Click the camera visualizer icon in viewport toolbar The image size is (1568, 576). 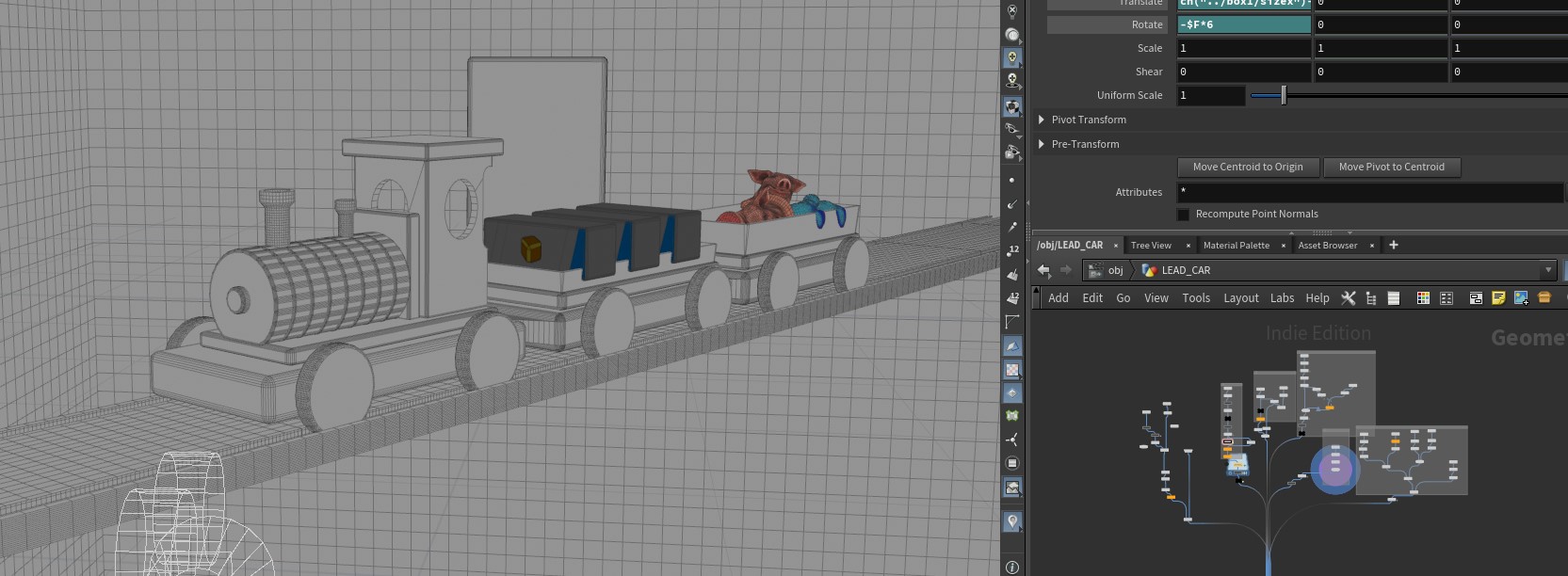tap(1012, 152)
